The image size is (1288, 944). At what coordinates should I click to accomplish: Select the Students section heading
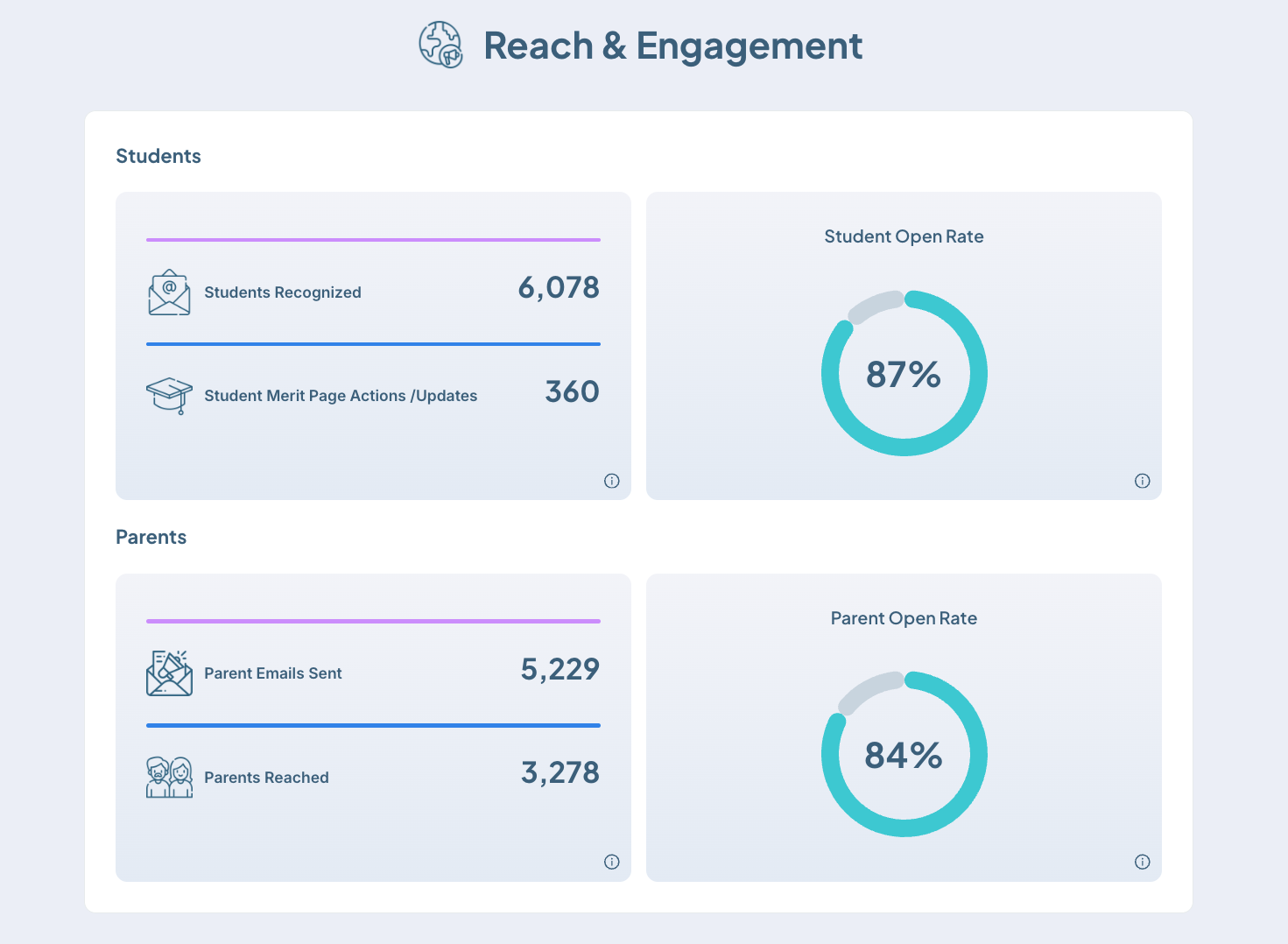(158, 156)
